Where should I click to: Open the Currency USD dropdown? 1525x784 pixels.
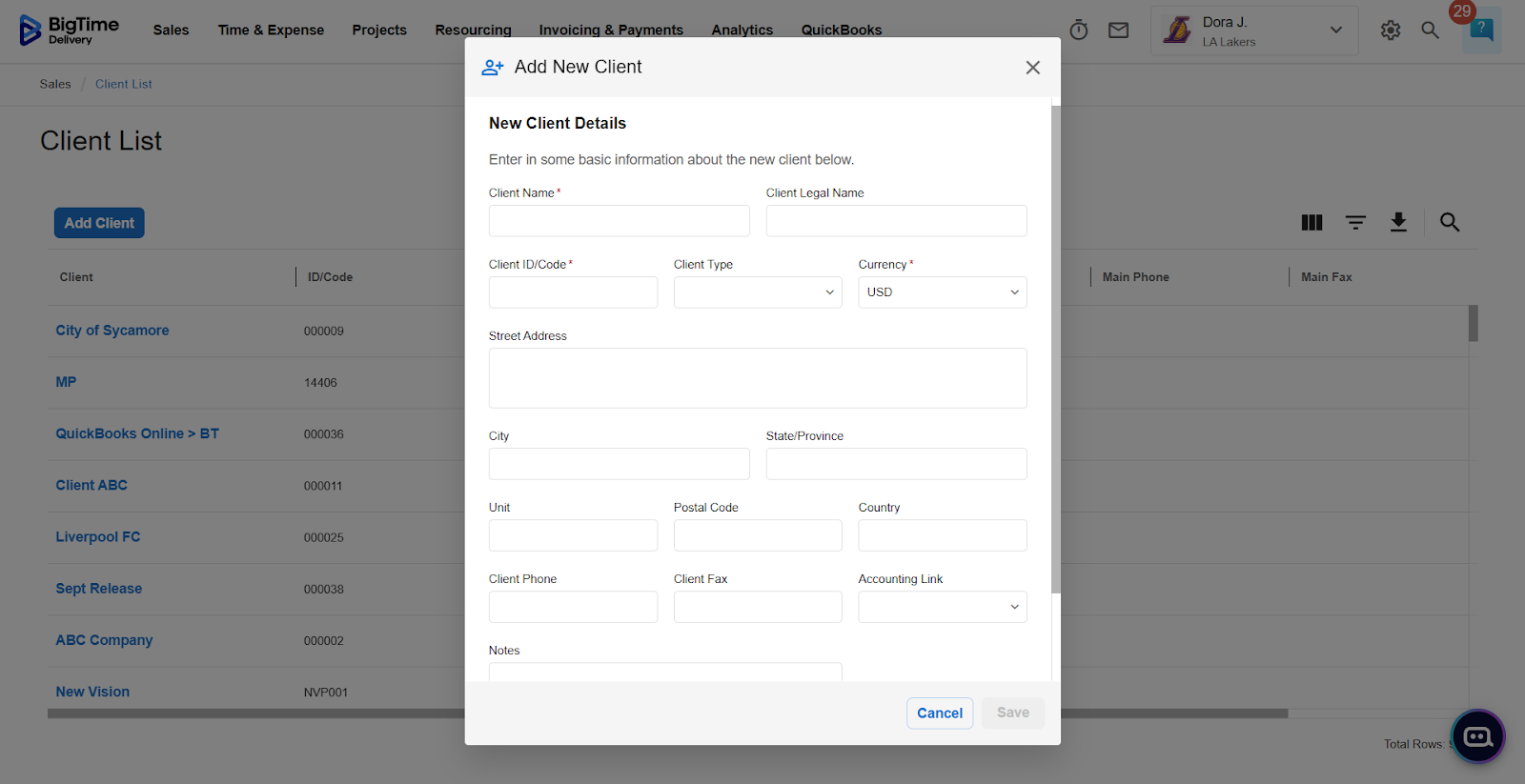click(x=942, y=292)
